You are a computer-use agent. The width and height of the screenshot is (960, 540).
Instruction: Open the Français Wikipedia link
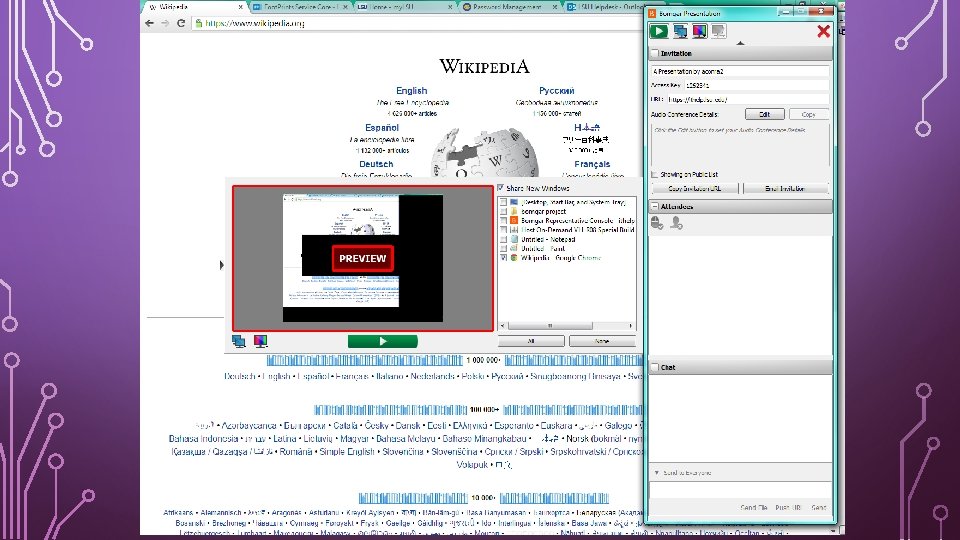592,164
